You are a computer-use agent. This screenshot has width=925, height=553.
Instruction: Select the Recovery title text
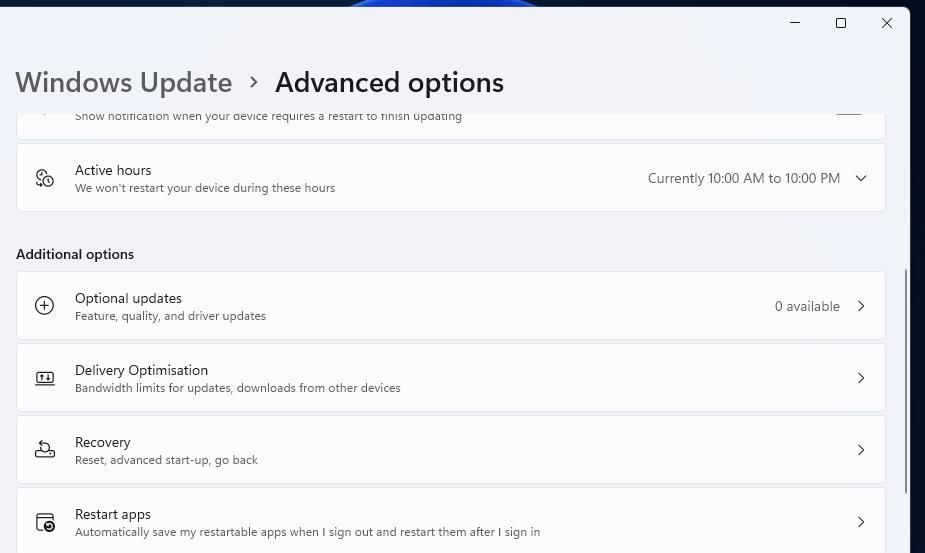[103, 442]
